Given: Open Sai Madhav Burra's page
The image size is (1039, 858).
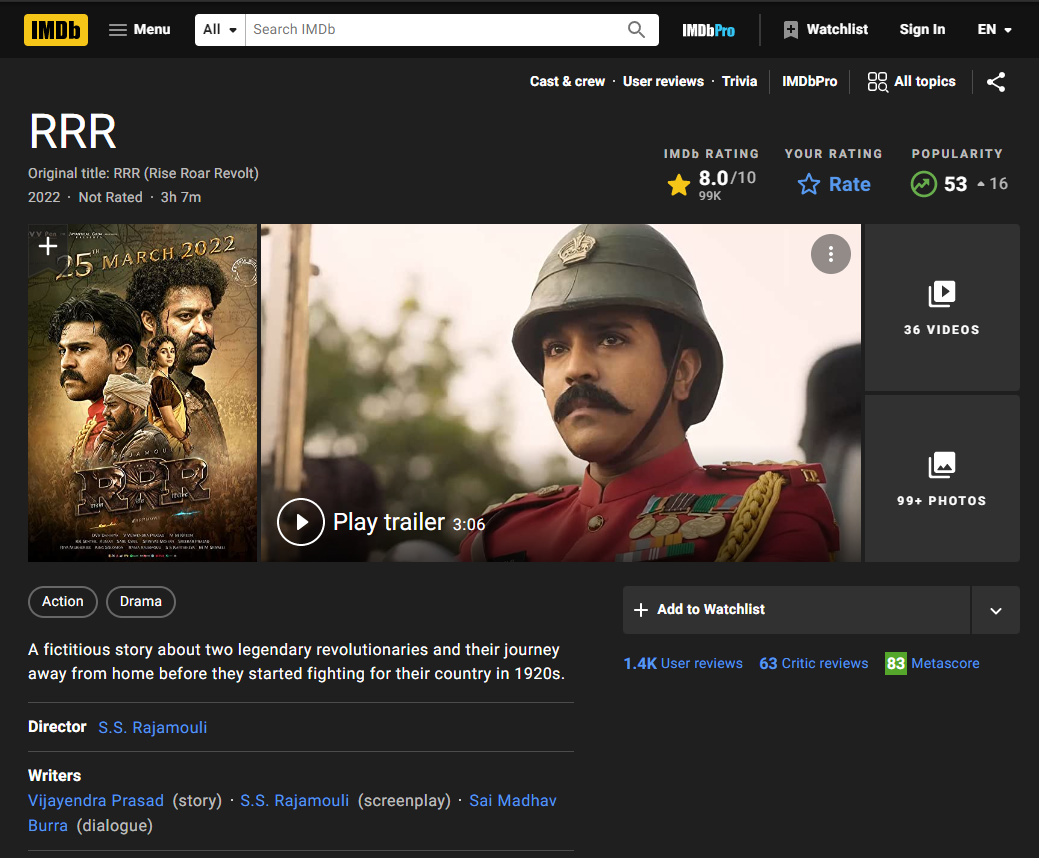Looking at the screenshot, I should 513,800.
